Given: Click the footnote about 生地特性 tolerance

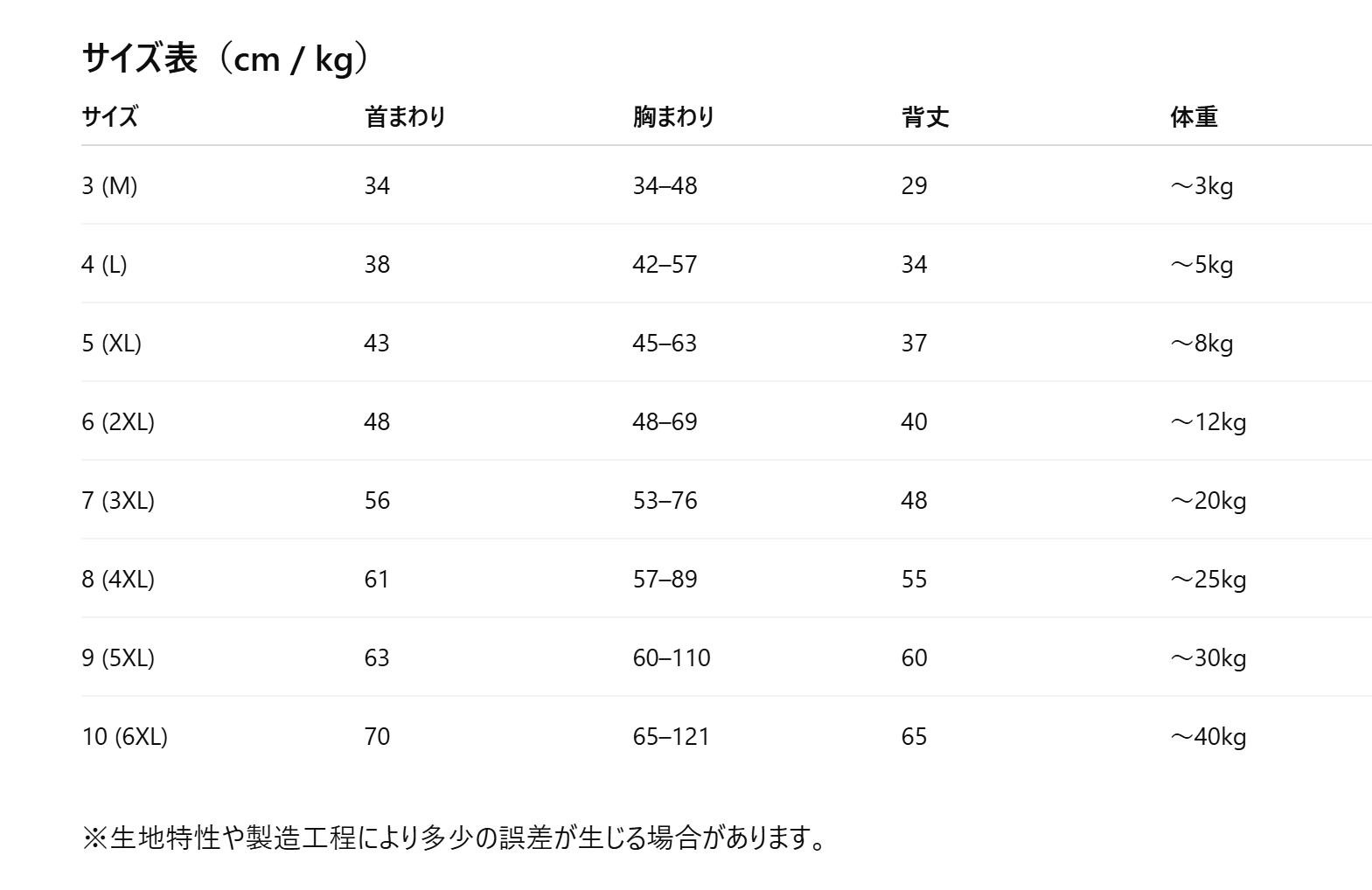Looking at the screenshot, I should click(453, 838).
